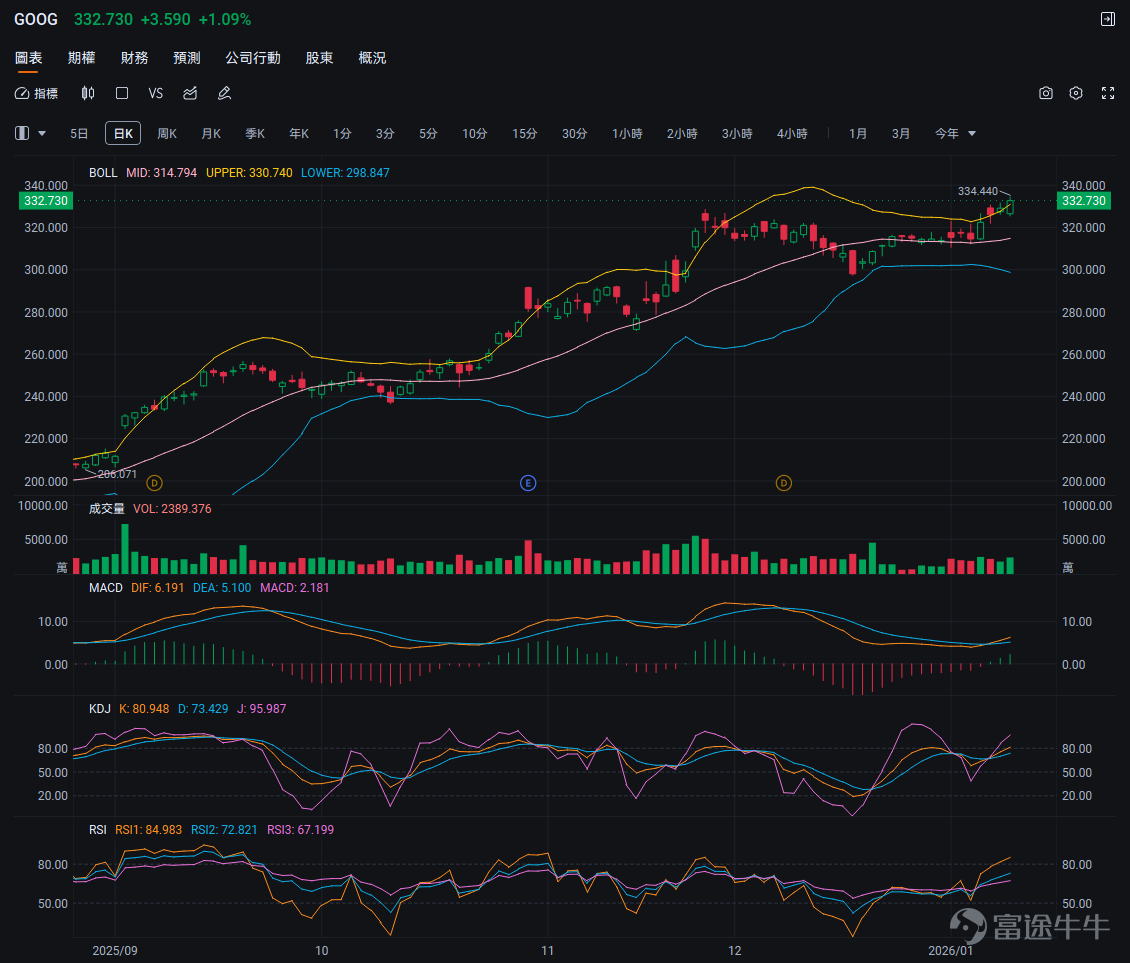Click the 206.071 low price label
1130x963 pixels.
coord(117,474)
